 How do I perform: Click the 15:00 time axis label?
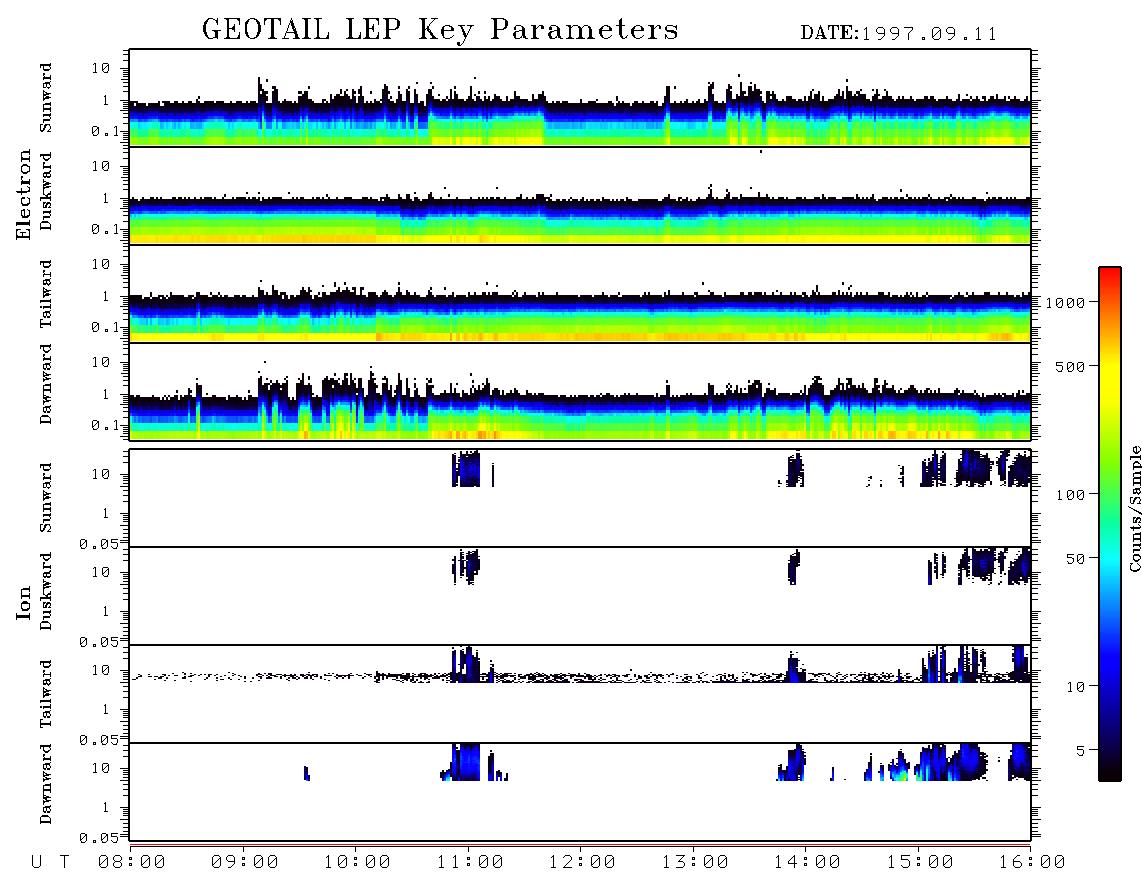pos(920,862)
